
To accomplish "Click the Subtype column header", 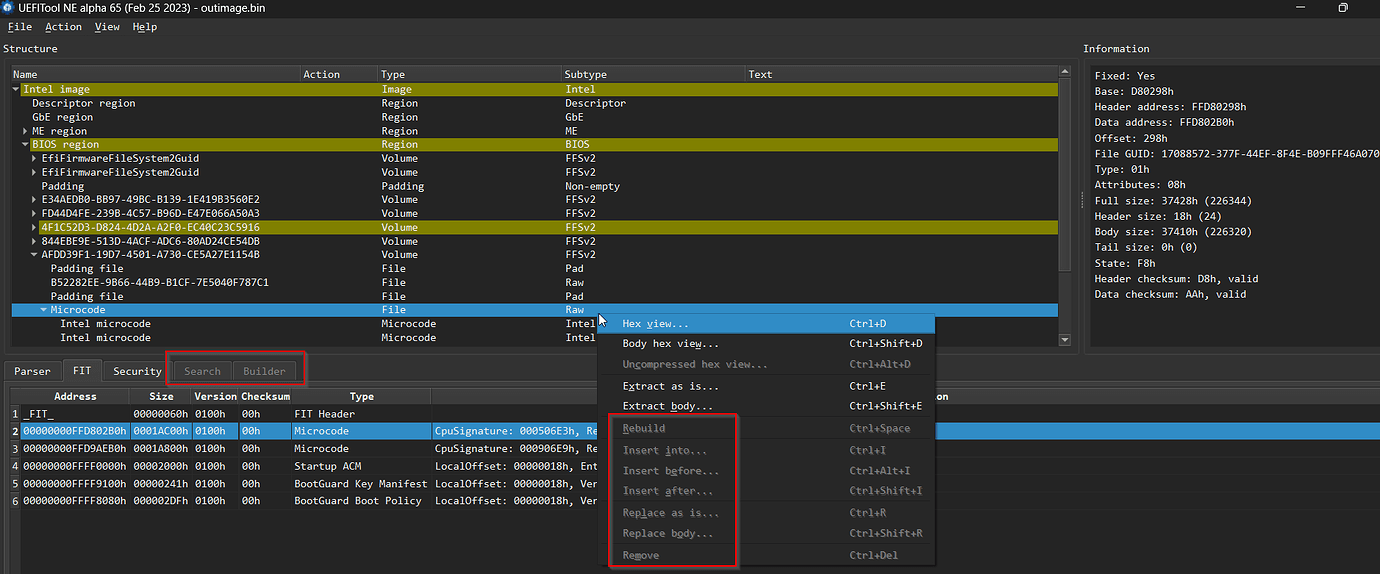I will pyautogui.click(x=653, y=74).
